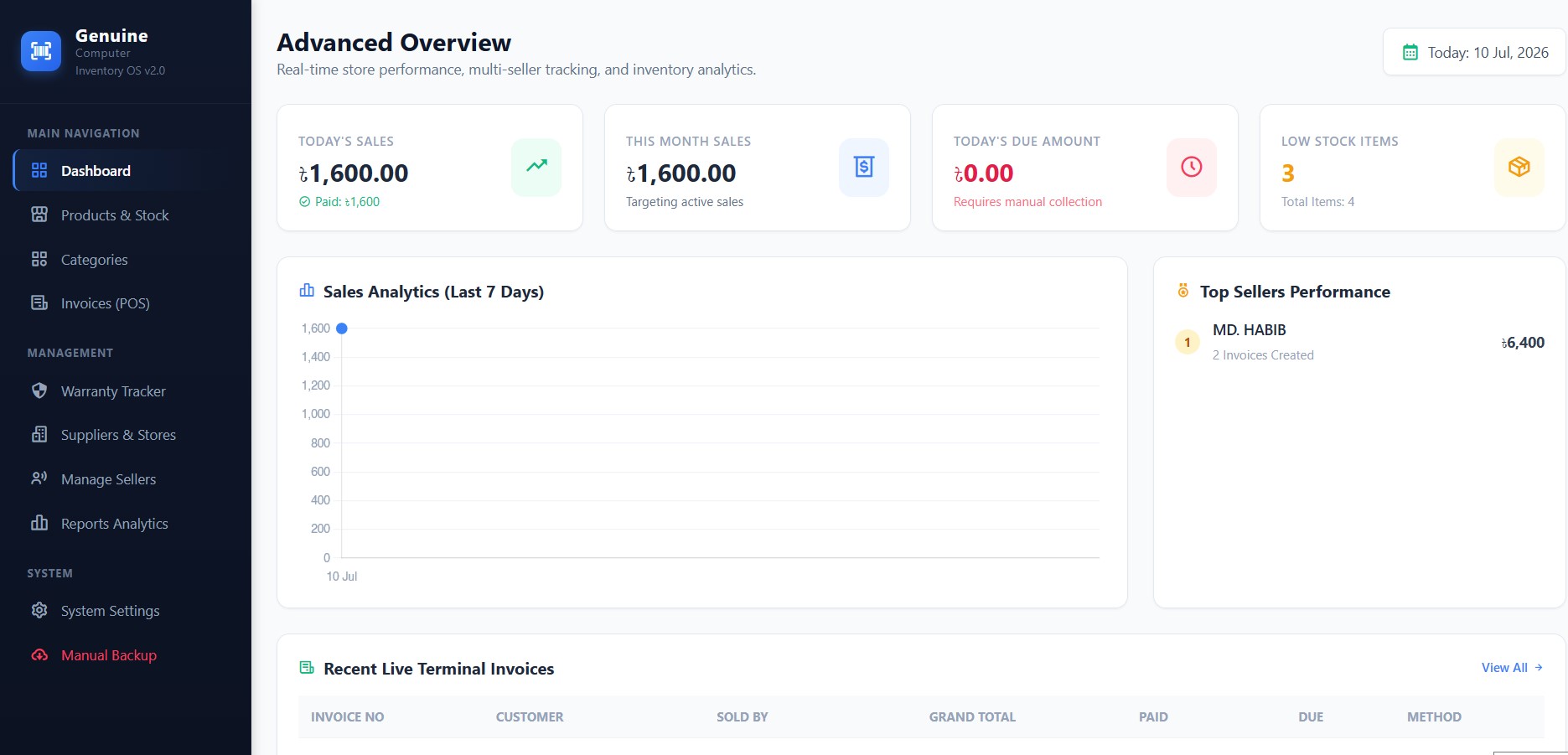This screenshot has height=755, width=1568.
Task: Click the blue receipt icon in This Month Sales
Action: 864,167
